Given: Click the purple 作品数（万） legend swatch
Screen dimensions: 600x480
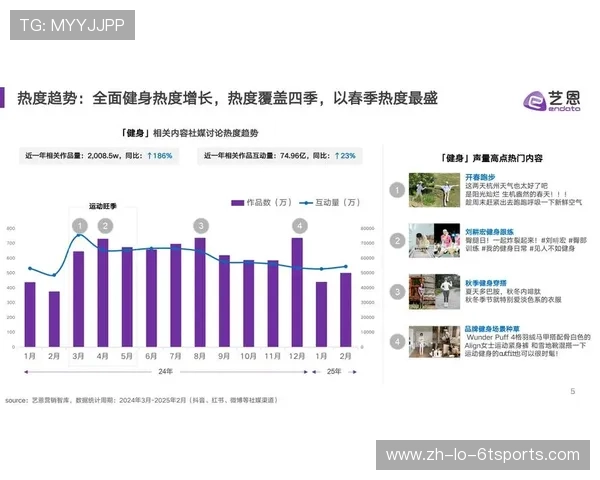Looking at the screenshot, I should [x=238, y=203].
